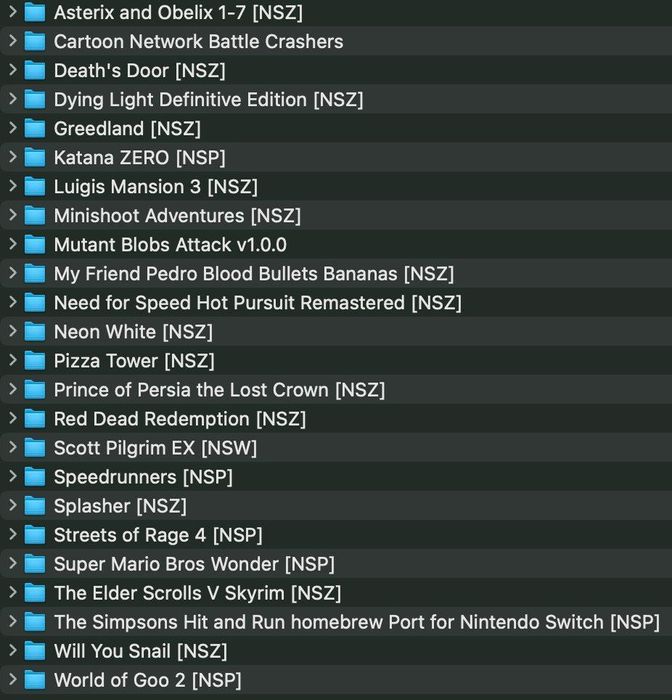Select the text "Pizza Tower [NSZ]"
Viewport: 672px width, 700px height.
click(134, 361)
